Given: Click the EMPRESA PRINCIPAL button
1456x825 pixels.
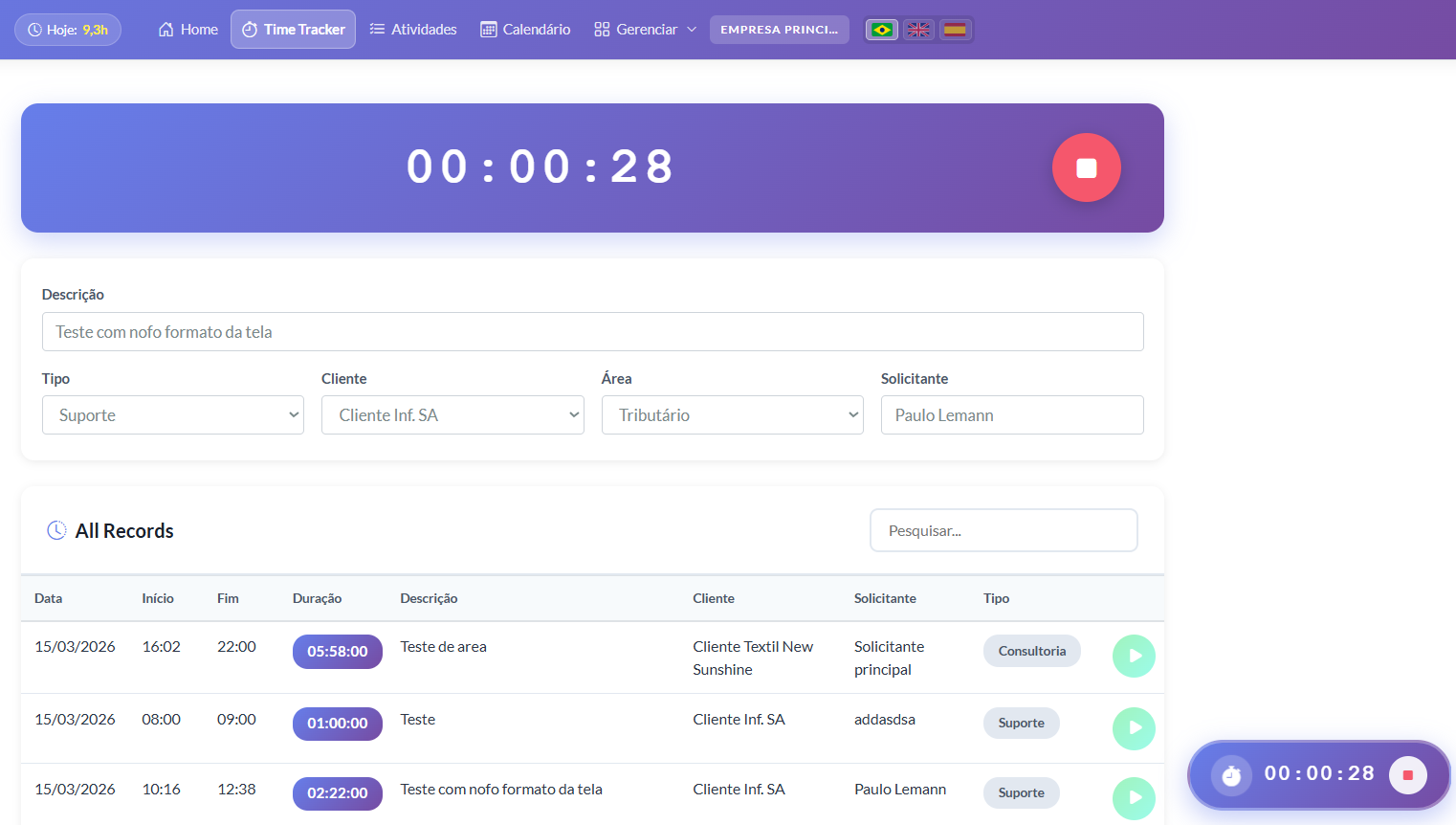Looking at the screenshot, I should (779, 29).
